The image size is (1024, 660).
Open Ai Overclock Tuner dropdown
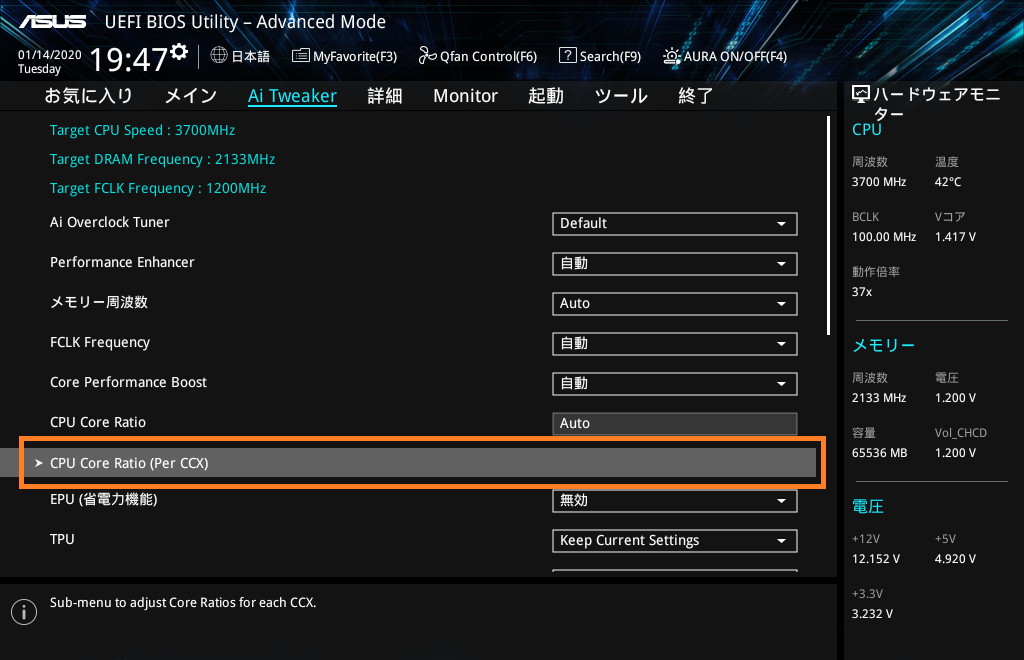click(675, 224)
